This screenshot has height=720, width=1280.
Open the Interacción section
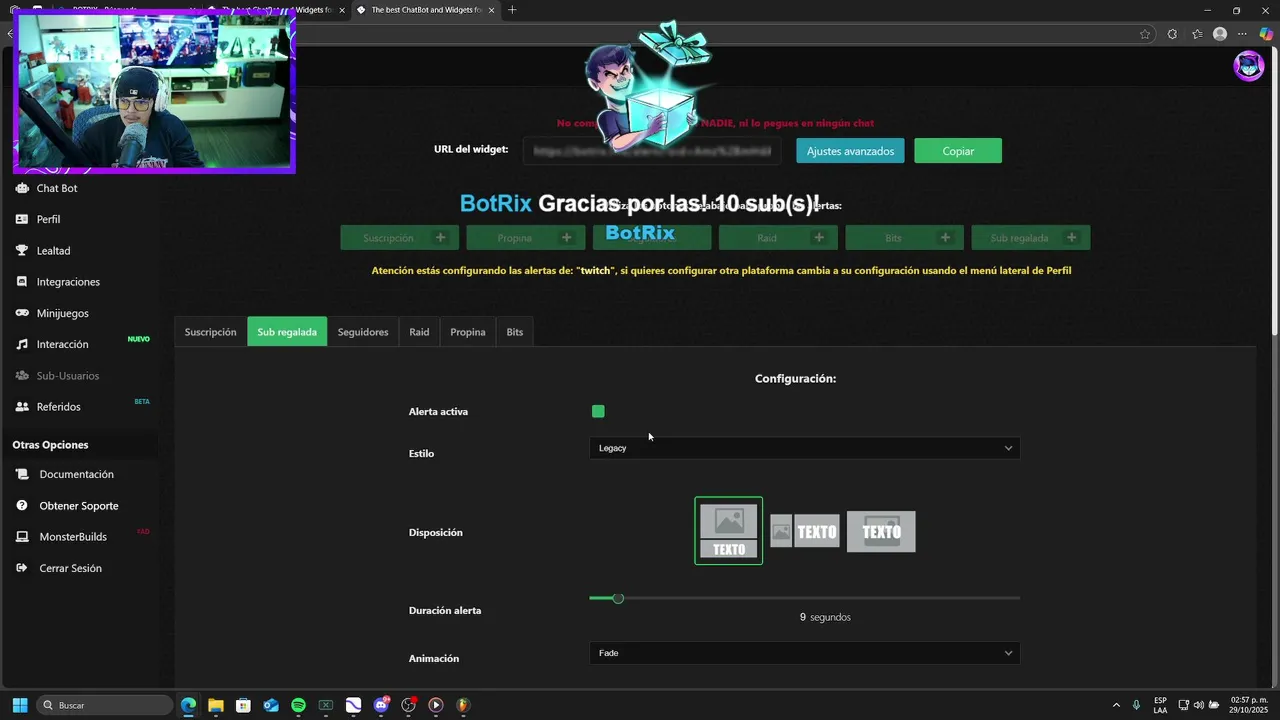tap(62, 344)
